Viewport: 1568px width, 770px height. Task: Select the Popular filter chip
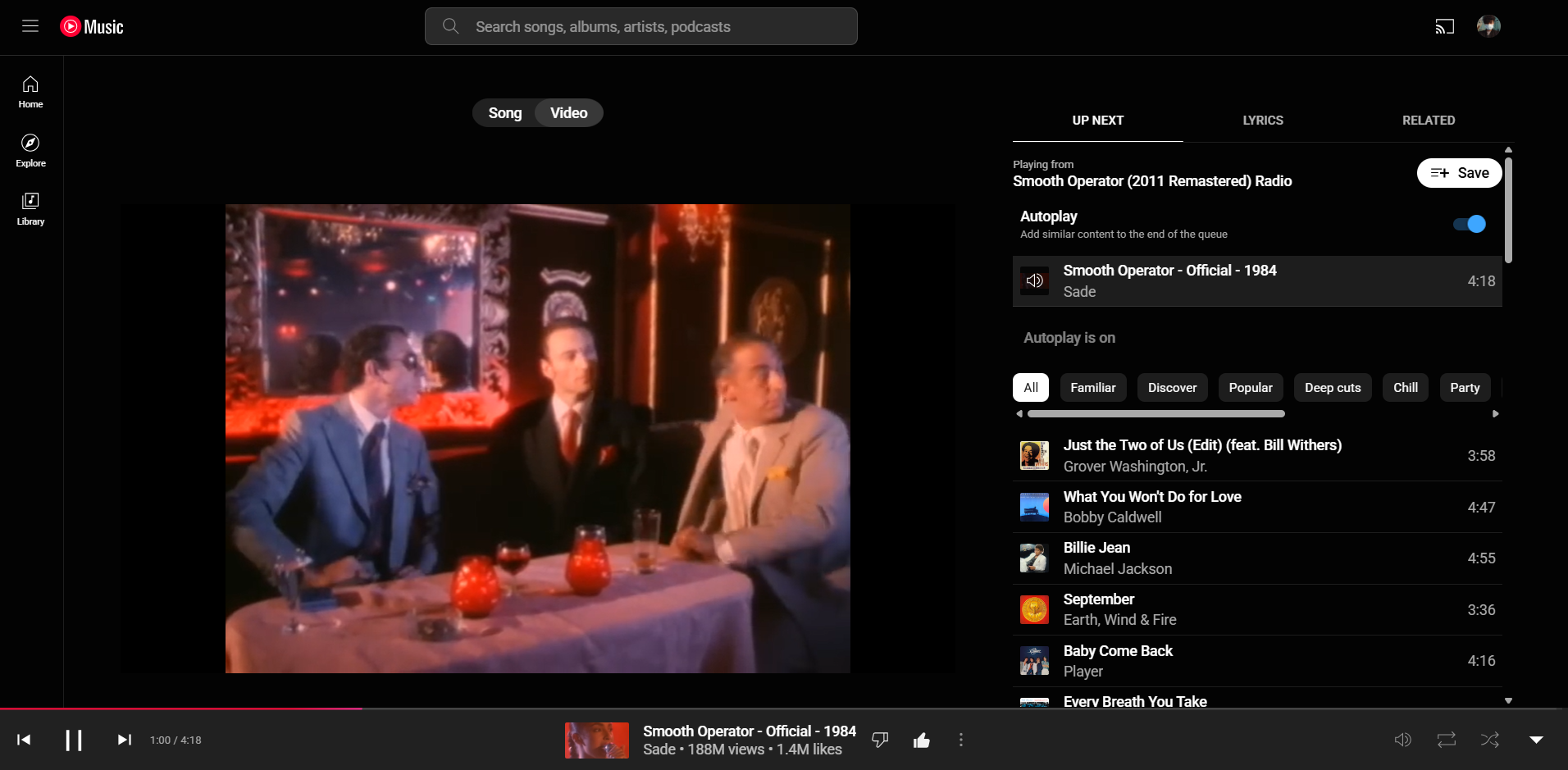pos(1251,387)
